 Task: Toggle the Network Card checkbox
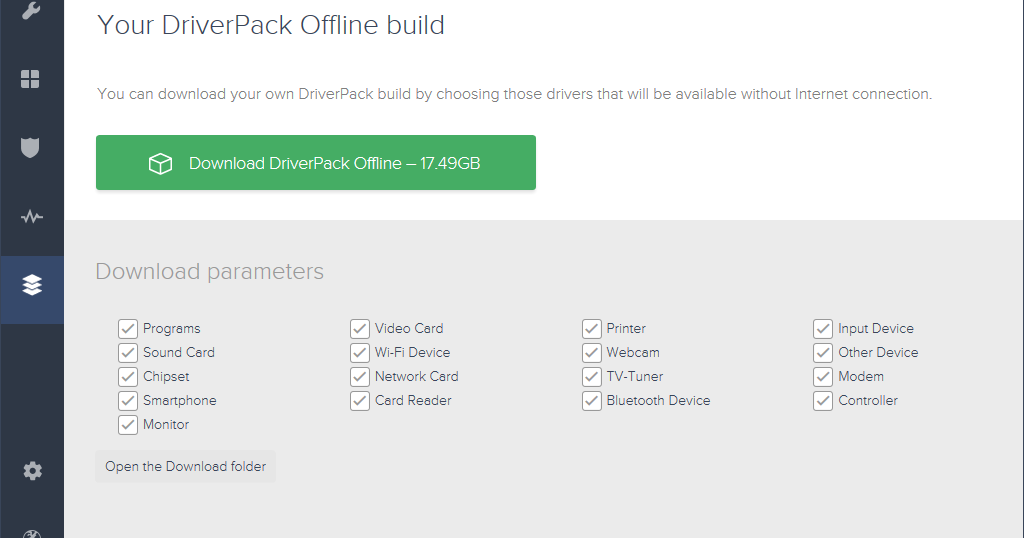pos(360,377)
